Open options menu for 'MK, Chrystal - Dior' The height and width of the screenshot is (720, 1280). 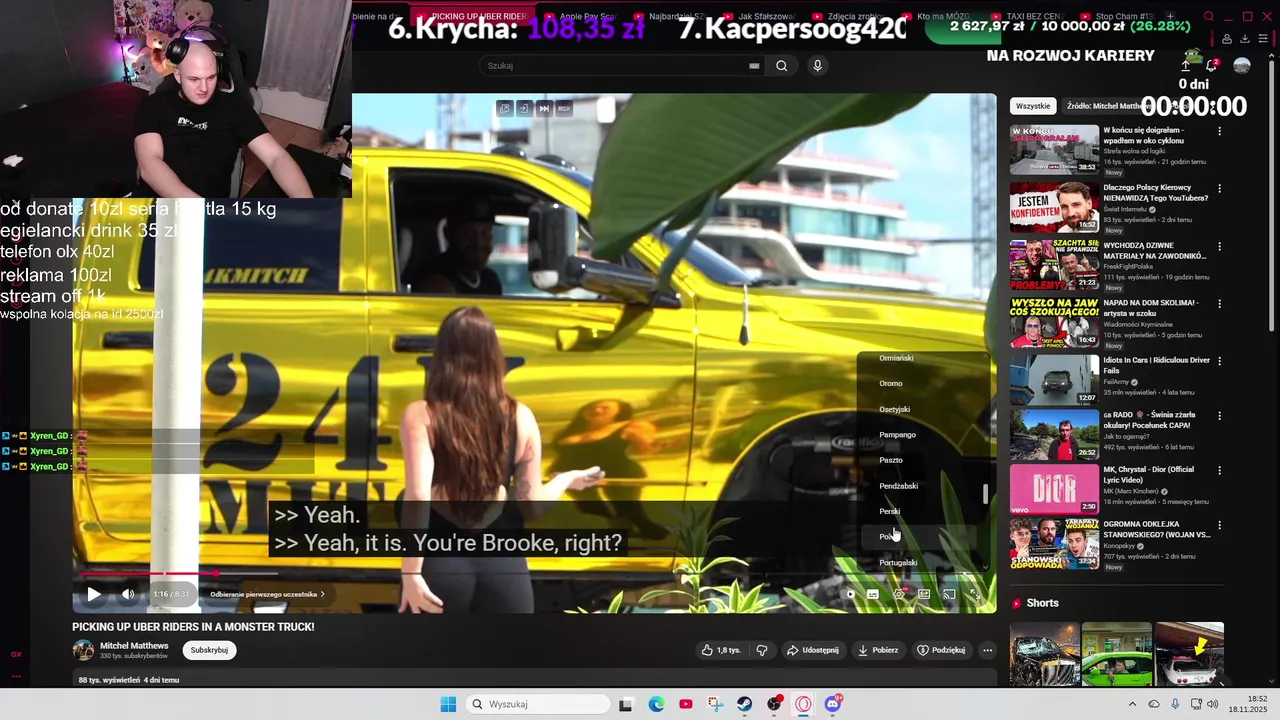coord(1219,470)
